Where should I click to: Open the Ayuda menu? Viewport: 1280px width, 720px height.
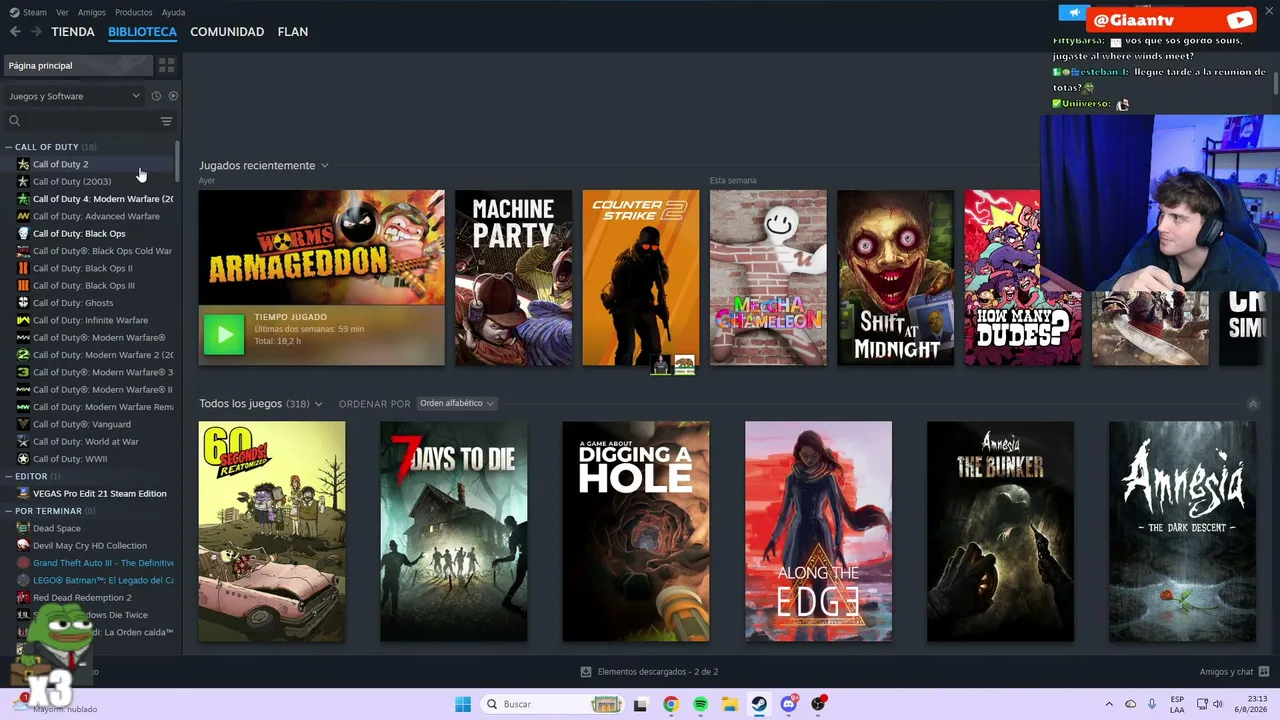coord(173,13)
